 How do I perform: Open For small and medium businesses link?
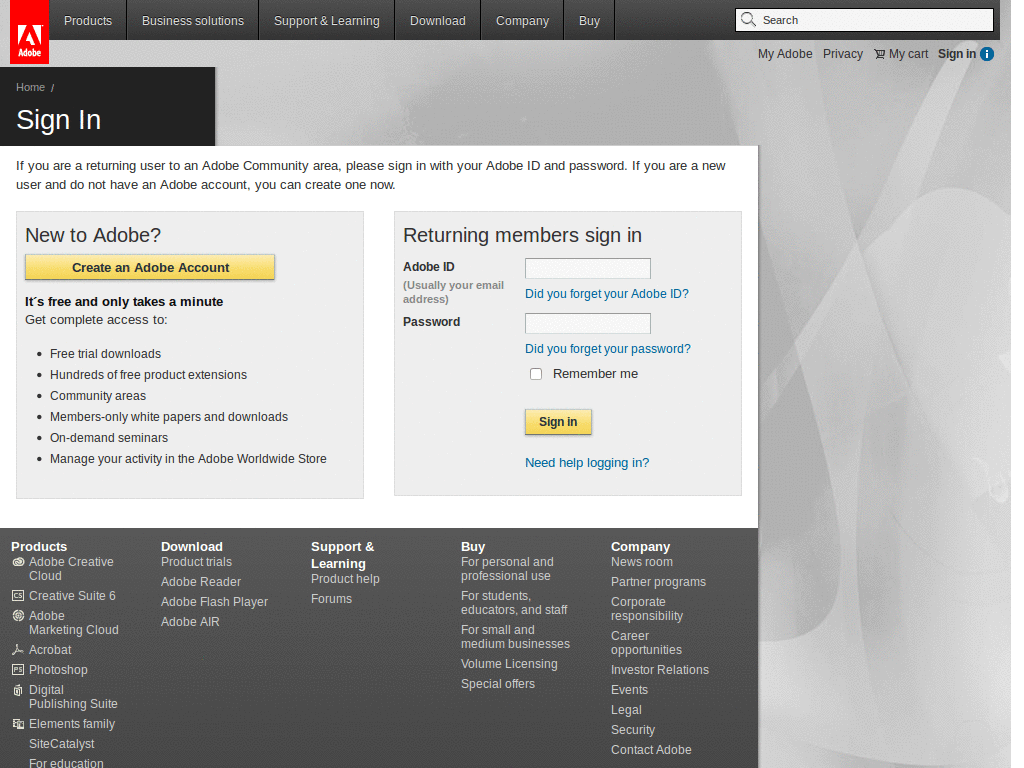point(515,637)
